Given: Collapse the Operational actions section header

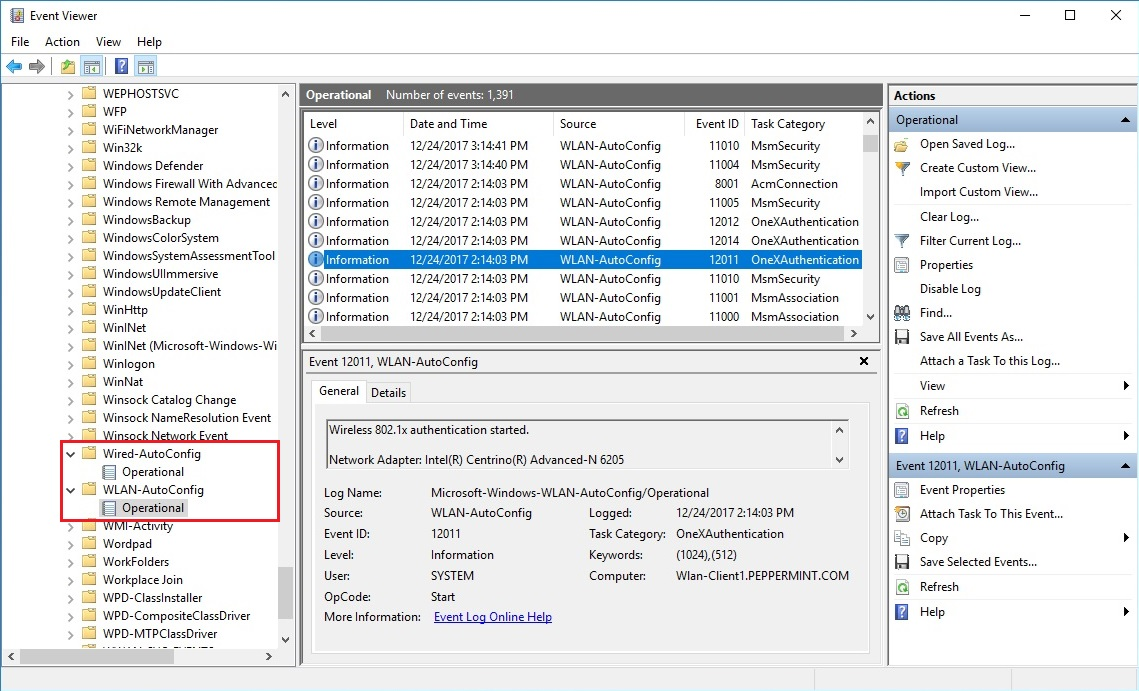Looking at the screenshot, I should (1125, 120).
